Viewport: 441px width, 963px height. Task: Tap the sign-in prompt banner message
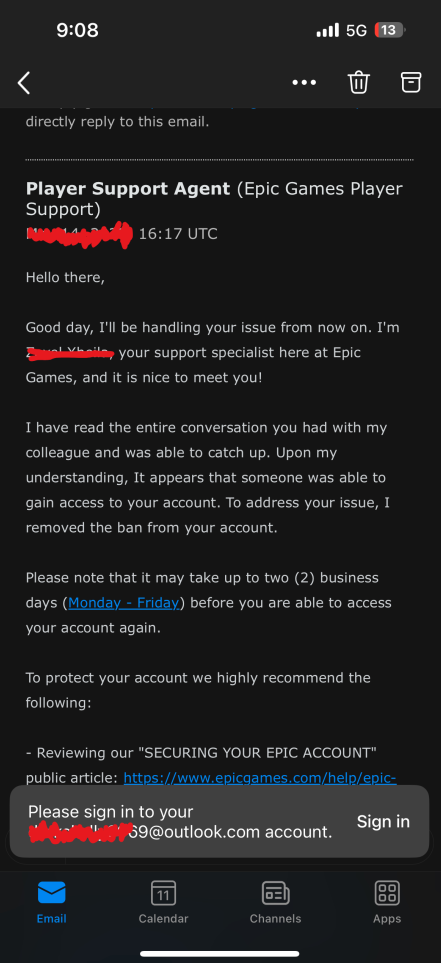[x=180, y=822]
